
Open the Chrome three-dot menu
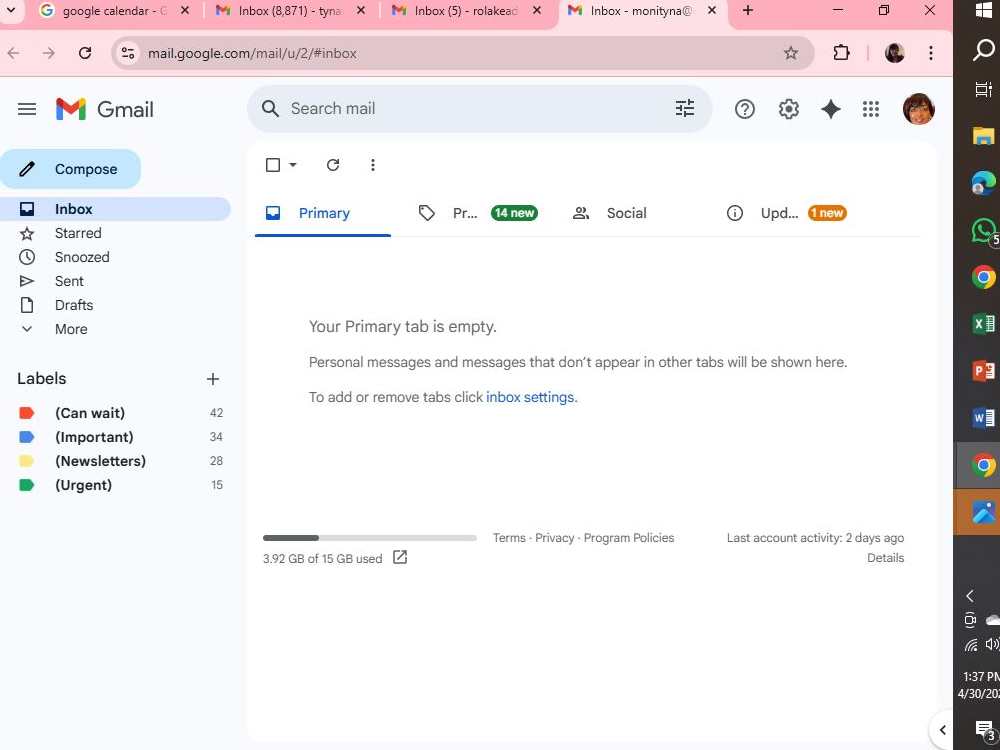(930, 54)
